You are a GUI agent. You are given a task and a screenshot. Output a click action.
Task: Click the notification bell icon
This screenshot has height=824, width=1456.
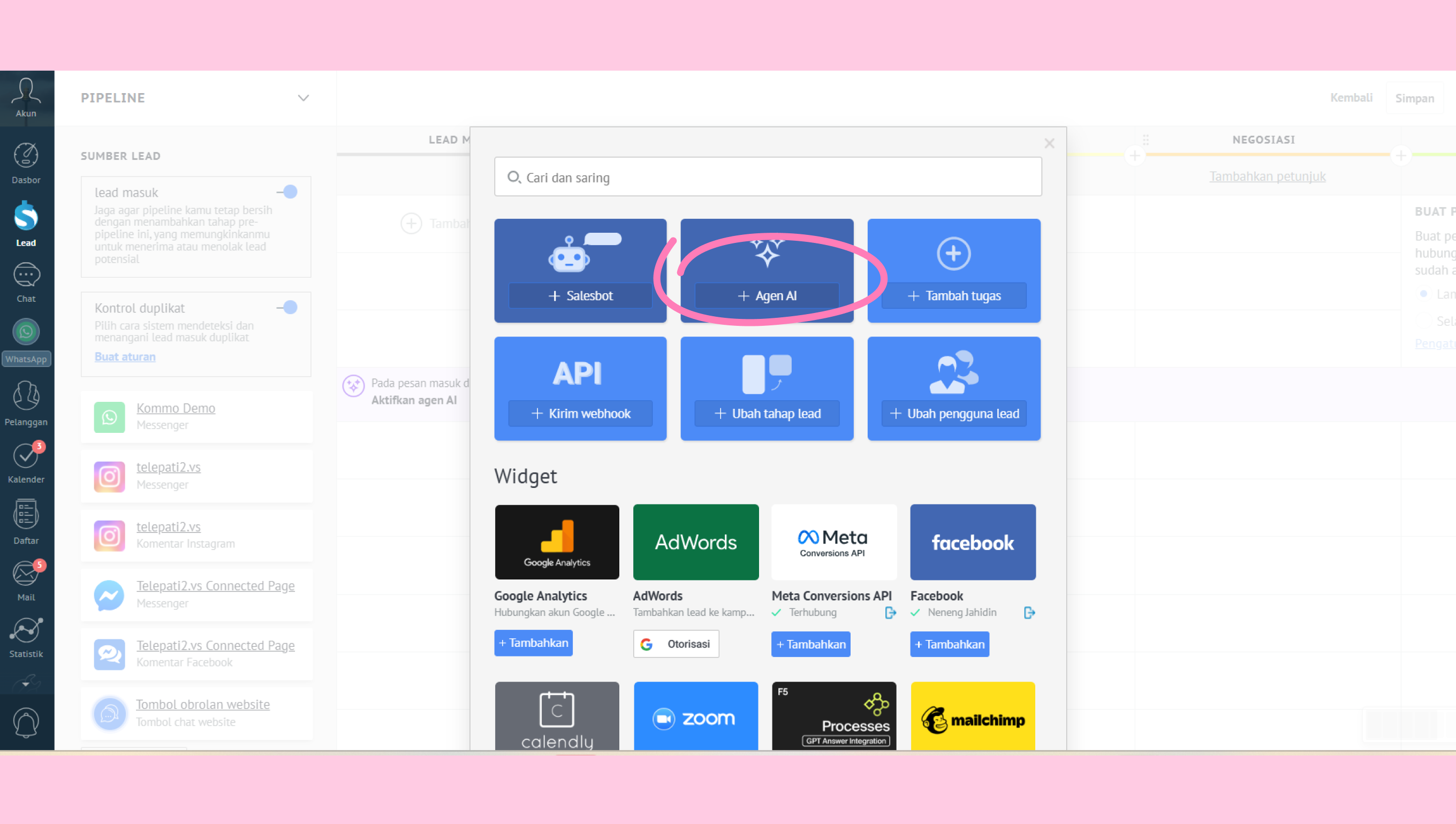click(26, 723)
